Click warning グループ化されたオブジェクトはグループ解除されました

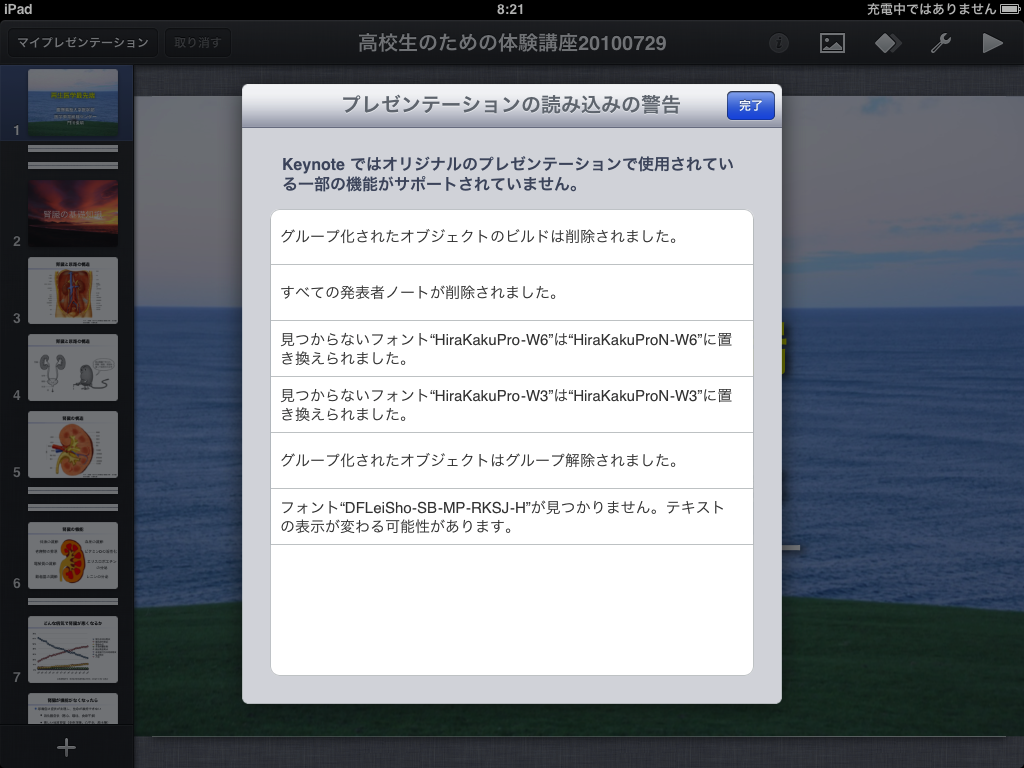point(512,460)
